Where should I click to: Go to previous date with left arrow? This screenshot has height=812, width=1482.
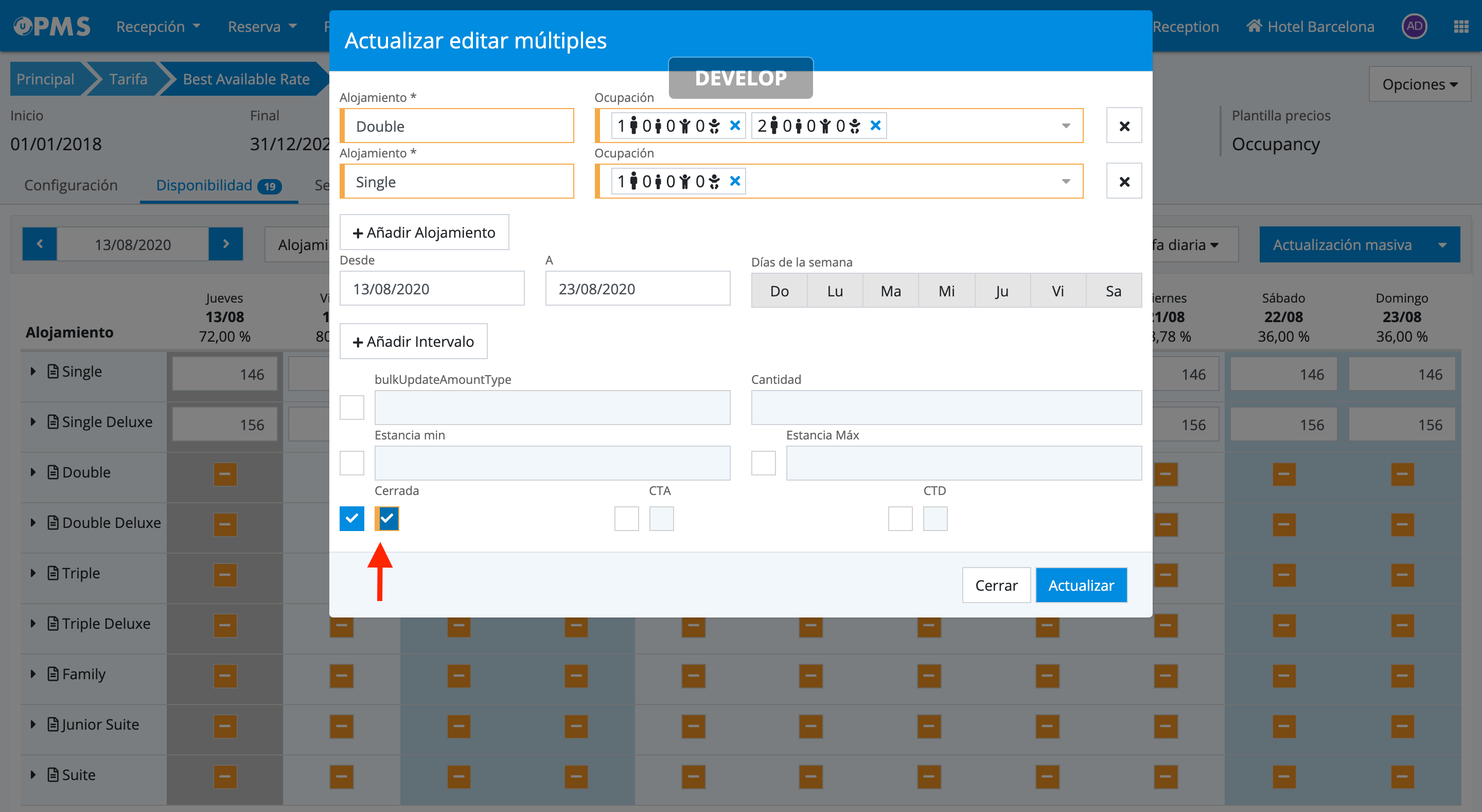tap(40, 244)
